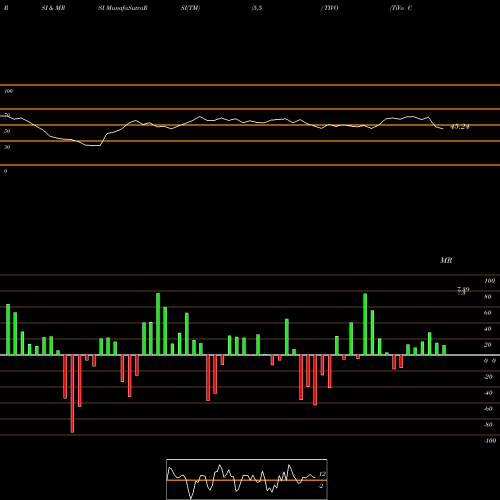
Task: Click the 100 label on the left RSI axis
Action: [8, 91]
